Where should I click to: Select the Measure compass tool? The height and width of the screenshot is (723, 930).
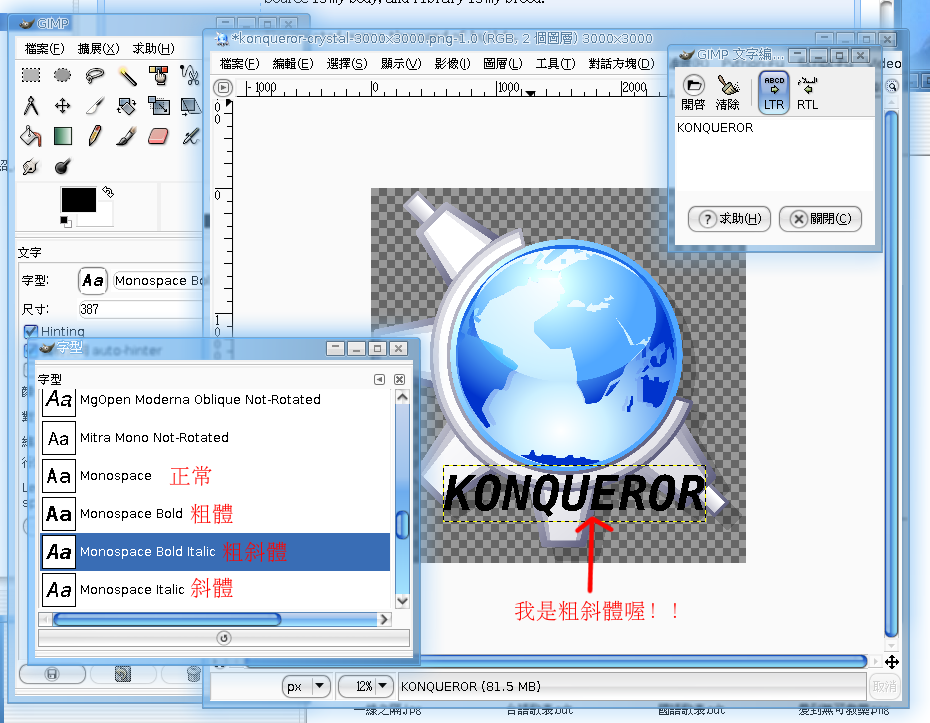[x=31, y=106]
